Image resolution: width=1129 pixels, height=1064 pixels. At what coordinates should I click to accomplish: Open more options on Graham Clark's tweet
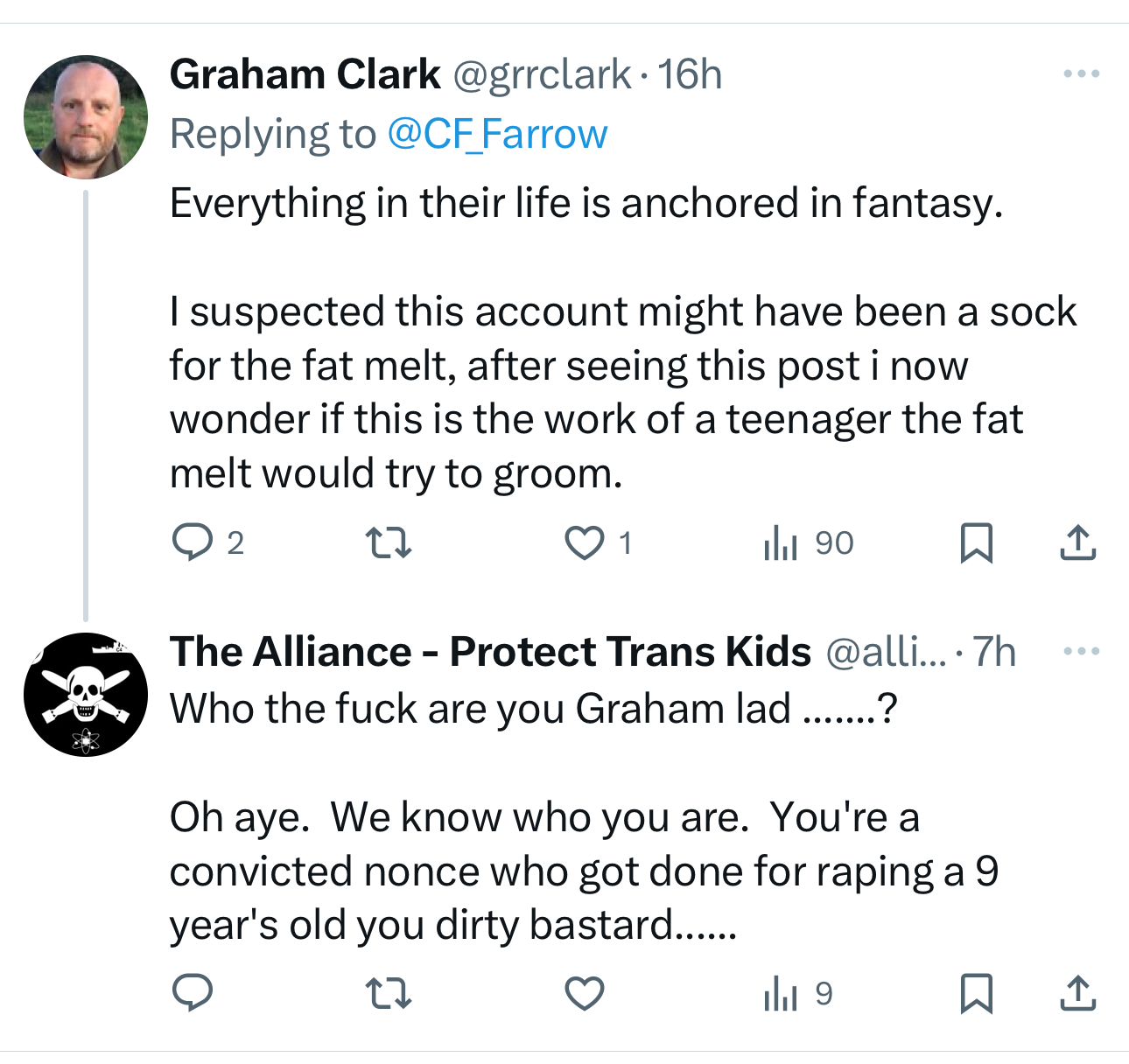click(x=1081, y=74)
